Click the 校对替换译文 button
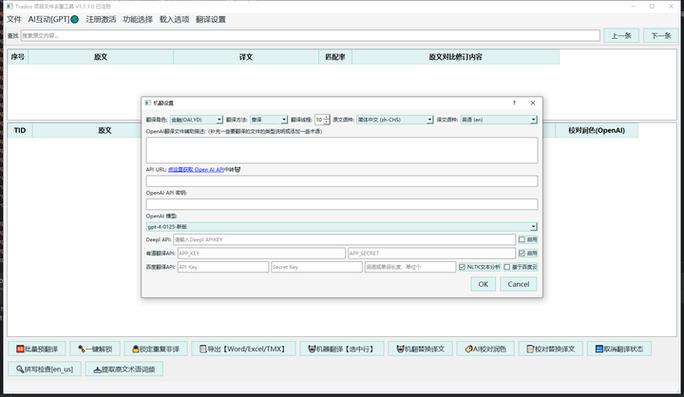Screen dimensions: 684x397 tap(551, 349)
